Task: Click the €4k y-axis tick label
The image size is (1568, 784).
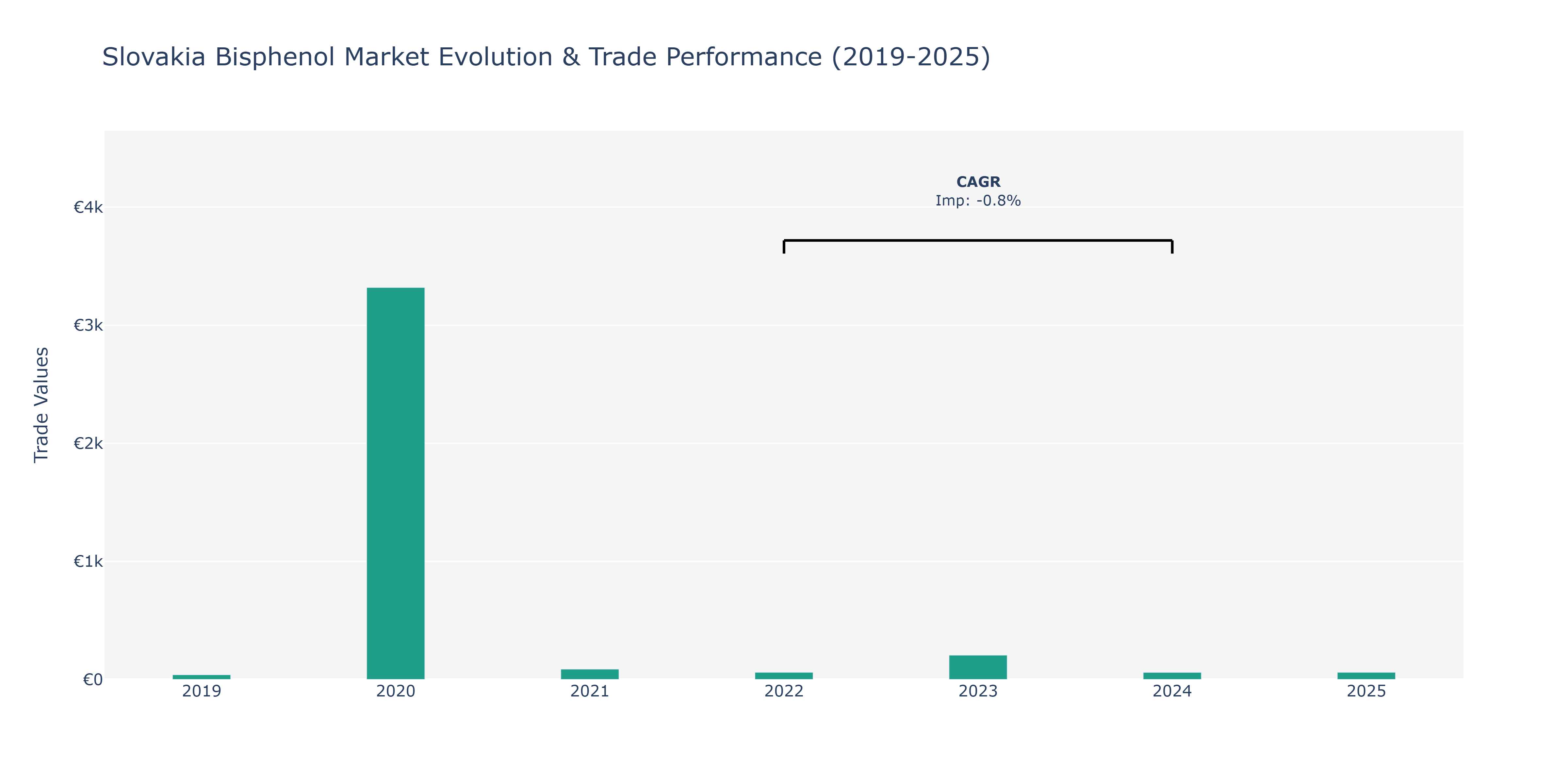Action: [88, 207]
